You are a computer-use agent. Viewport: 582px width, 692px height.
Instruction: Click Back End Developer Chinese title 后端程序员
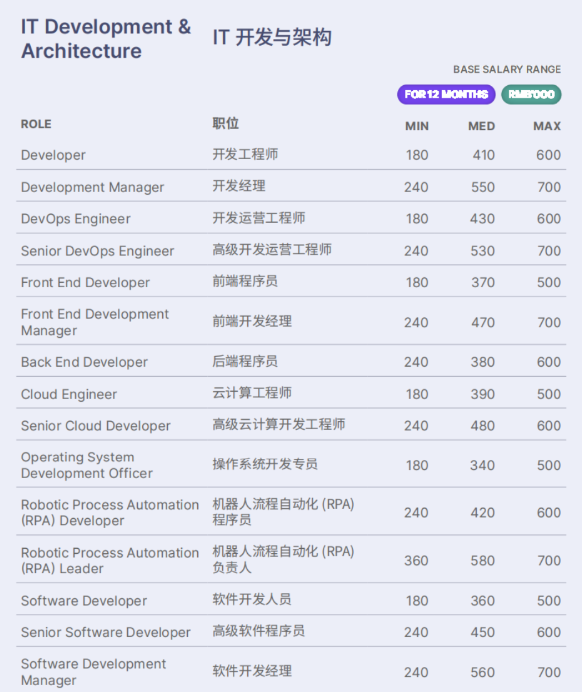click(245, 361)
